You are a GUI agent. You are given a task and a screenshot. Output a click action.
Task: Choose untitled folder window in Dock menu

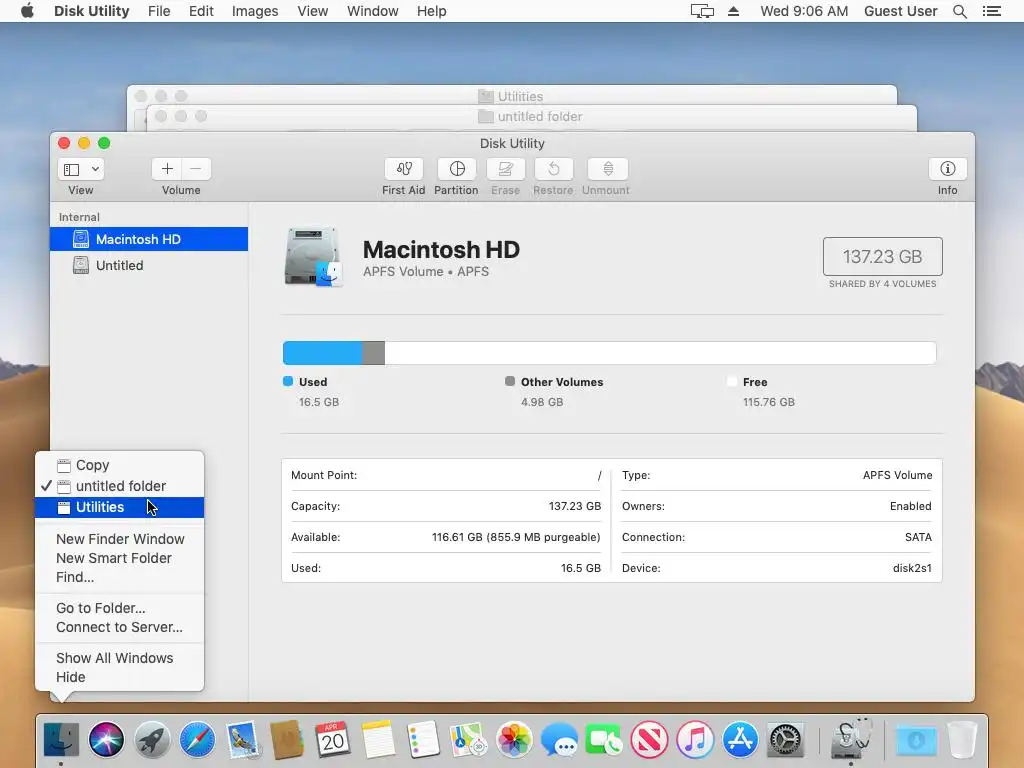120,486
